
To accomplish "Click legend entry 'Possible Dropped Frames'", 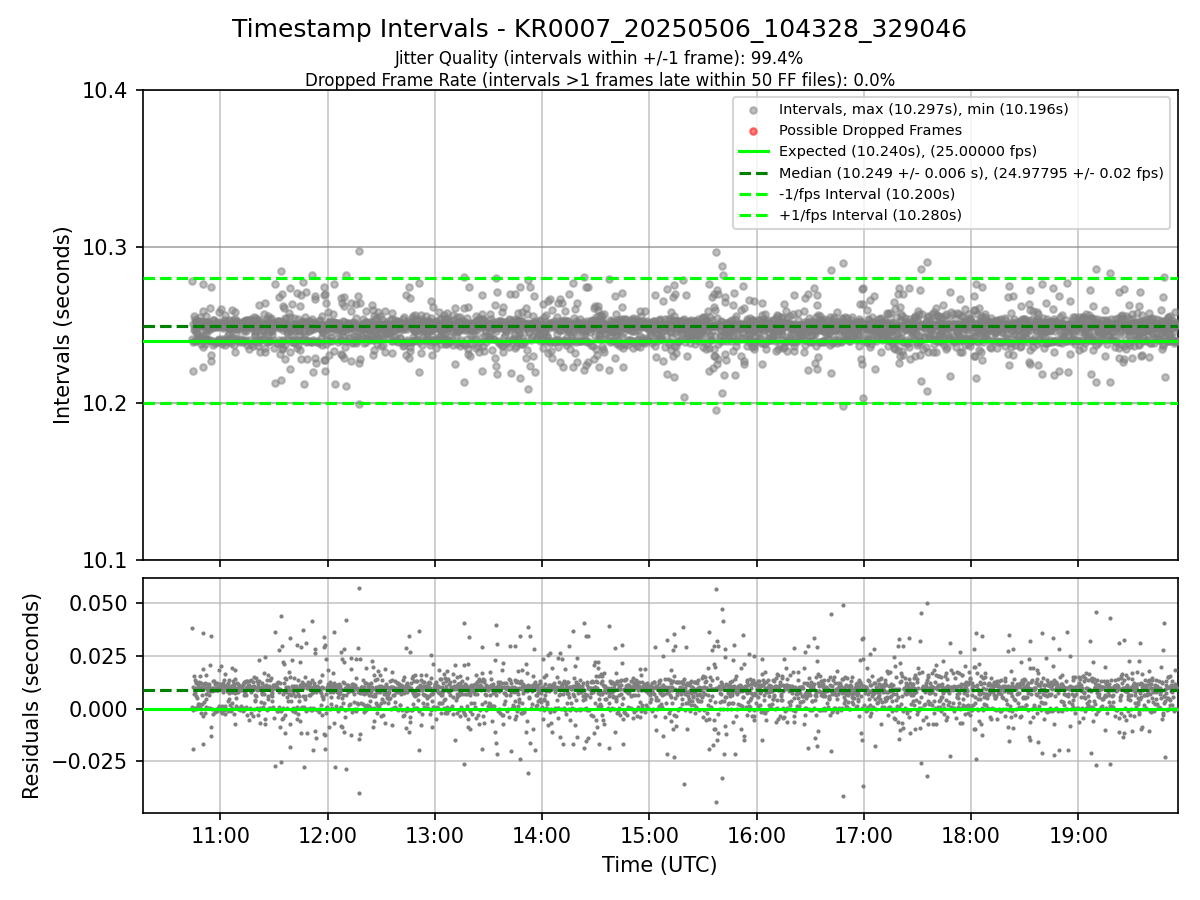I will tap(870, 130).
